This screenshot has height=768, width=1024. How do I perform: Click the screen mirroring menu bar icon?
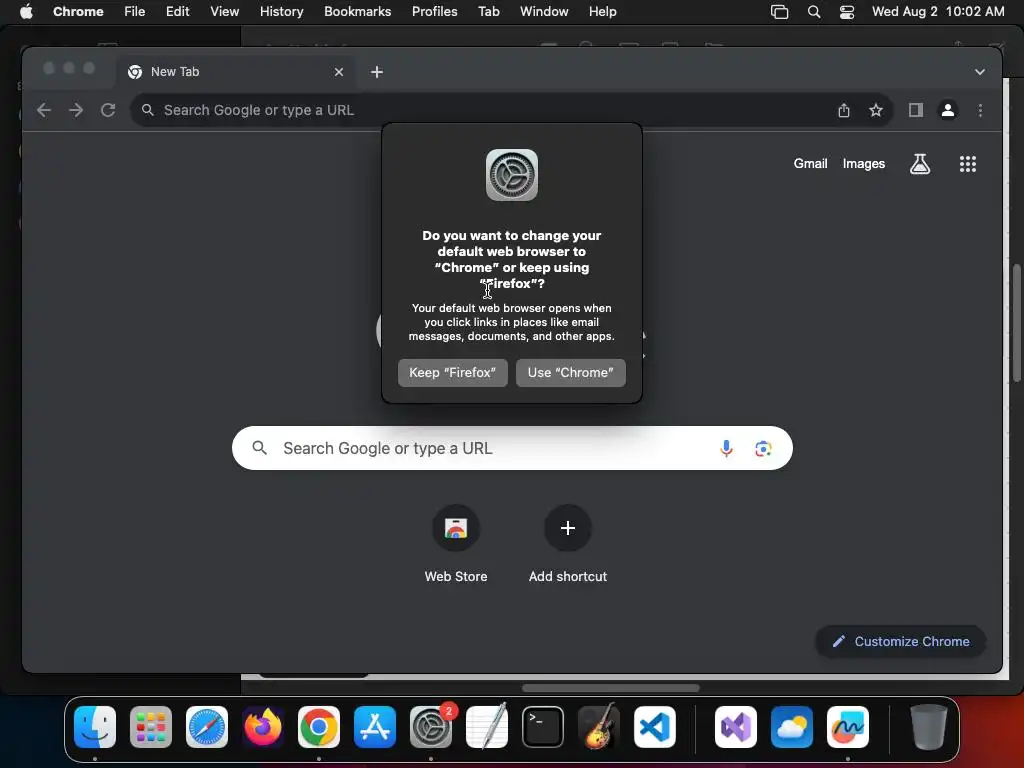click(x=779, y=12)
